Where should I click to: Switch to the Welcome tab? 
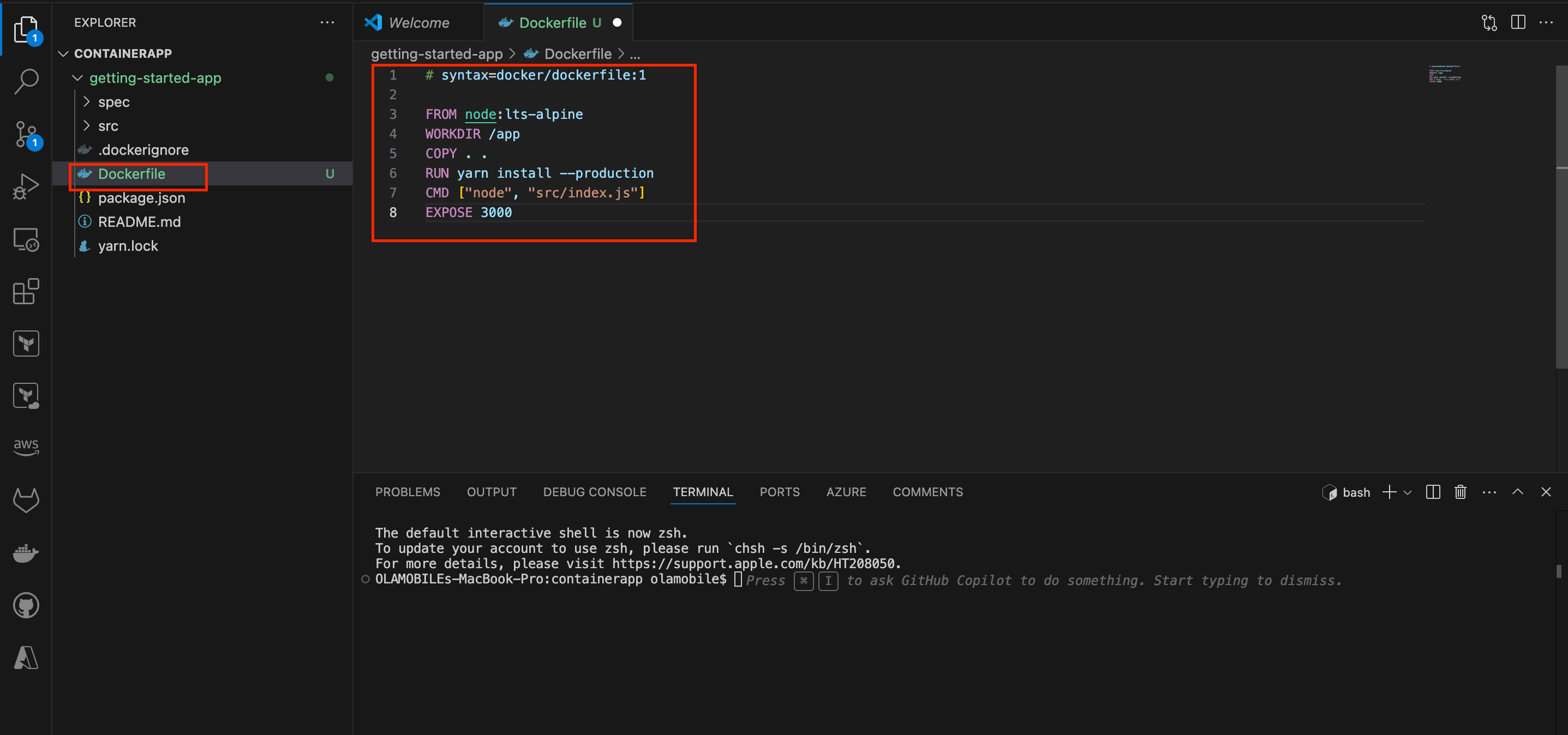(x=418, y=22)
